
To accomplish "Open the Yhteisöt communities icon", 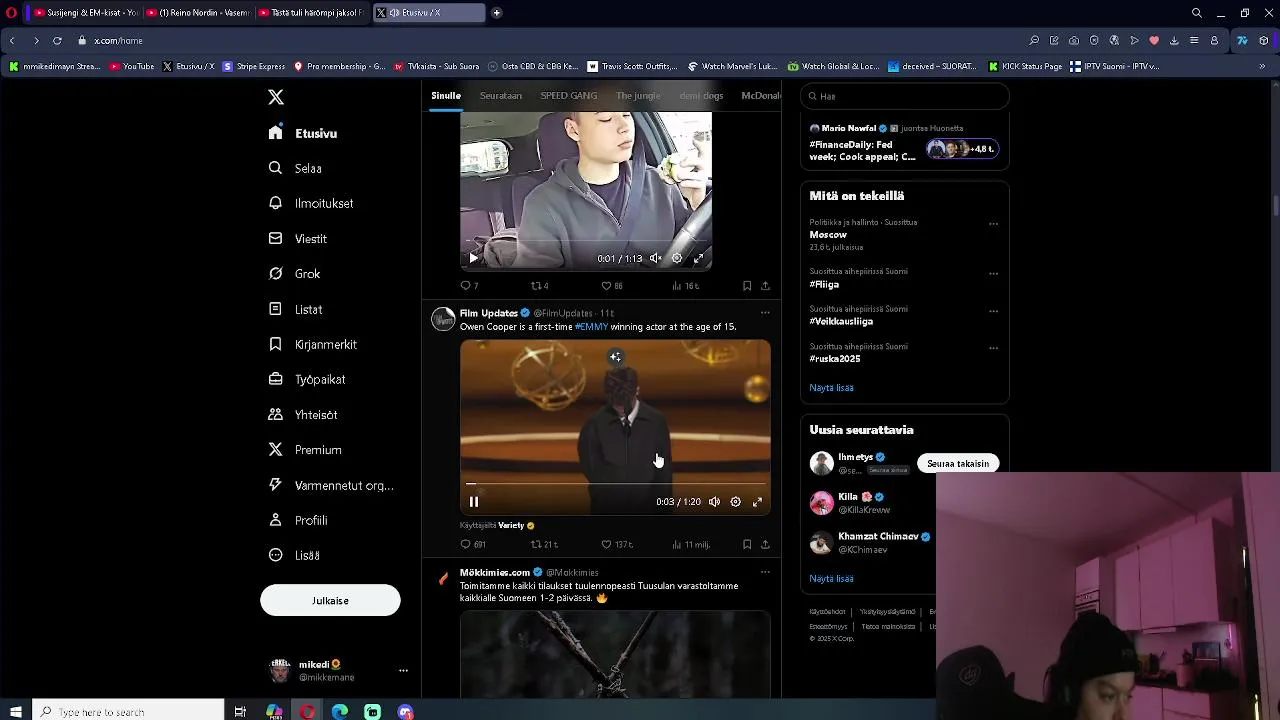I will [x=275, y=414].
